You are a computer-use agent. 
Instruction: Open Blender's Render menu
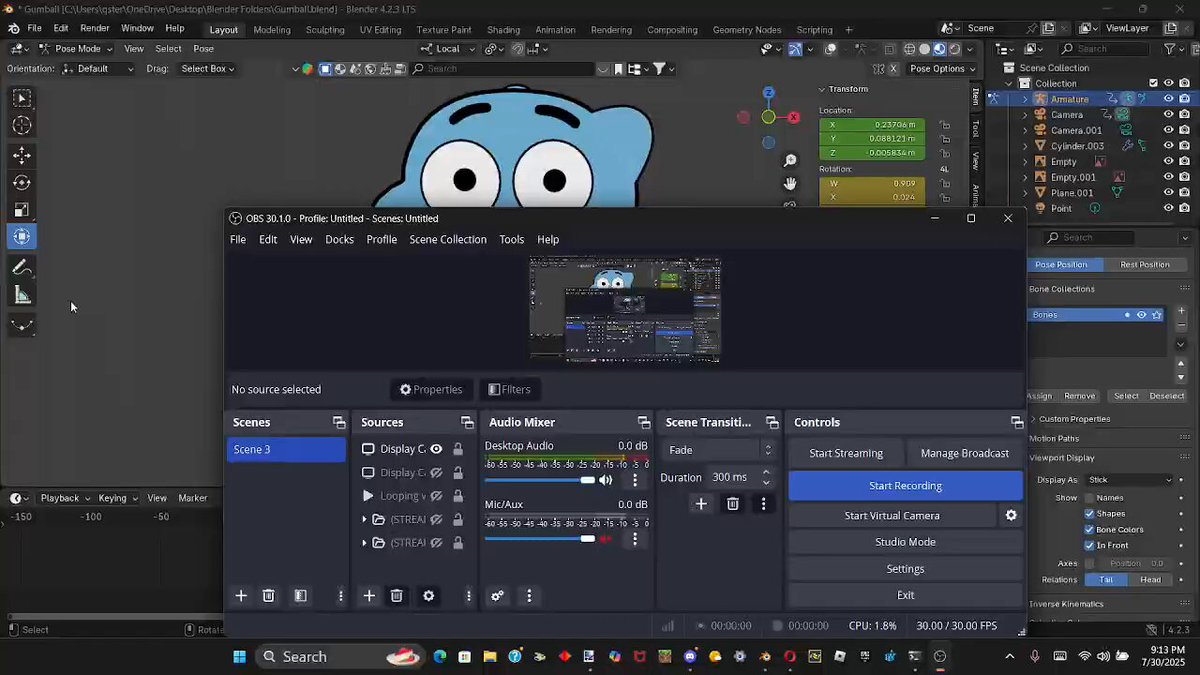[x=95, y=28]
